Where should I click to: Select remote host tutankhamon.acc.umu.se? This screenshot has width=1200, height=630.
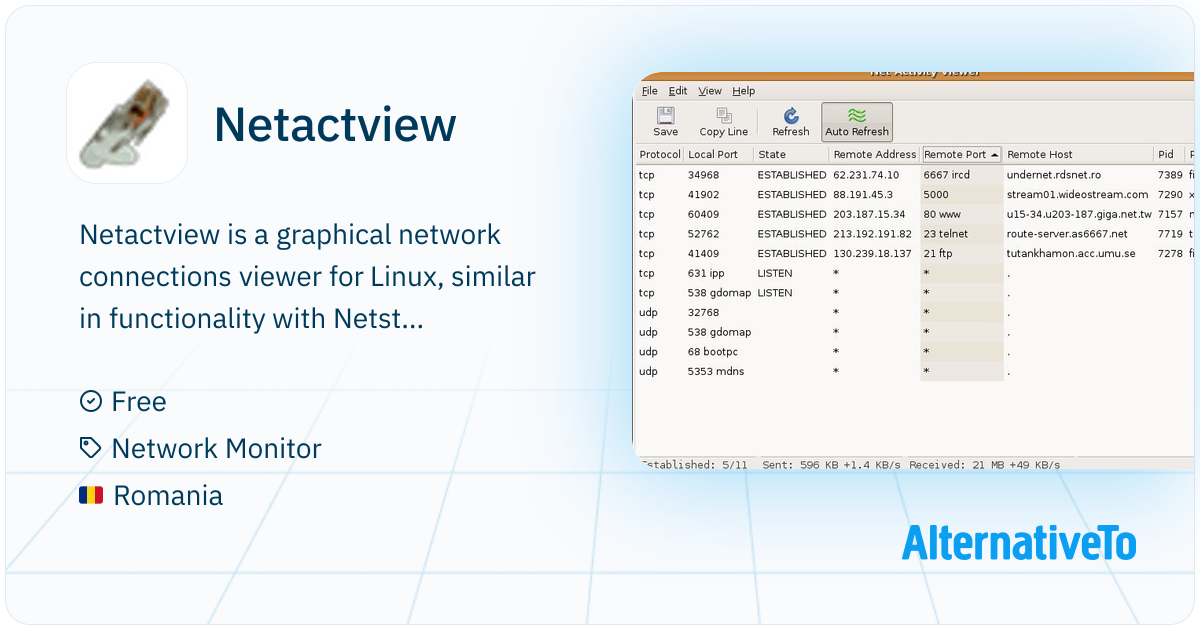[x=1071, y=254]
